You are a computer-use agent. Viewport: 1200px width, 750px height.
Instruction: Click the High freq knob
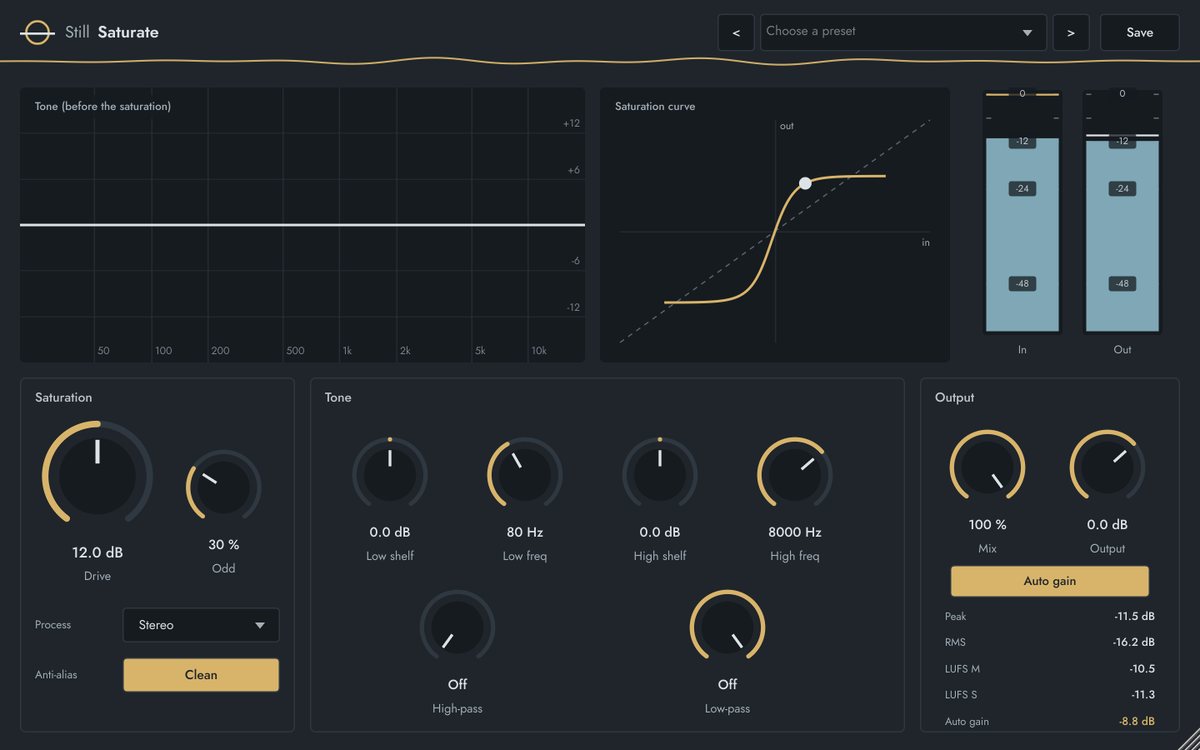[795, 474]
